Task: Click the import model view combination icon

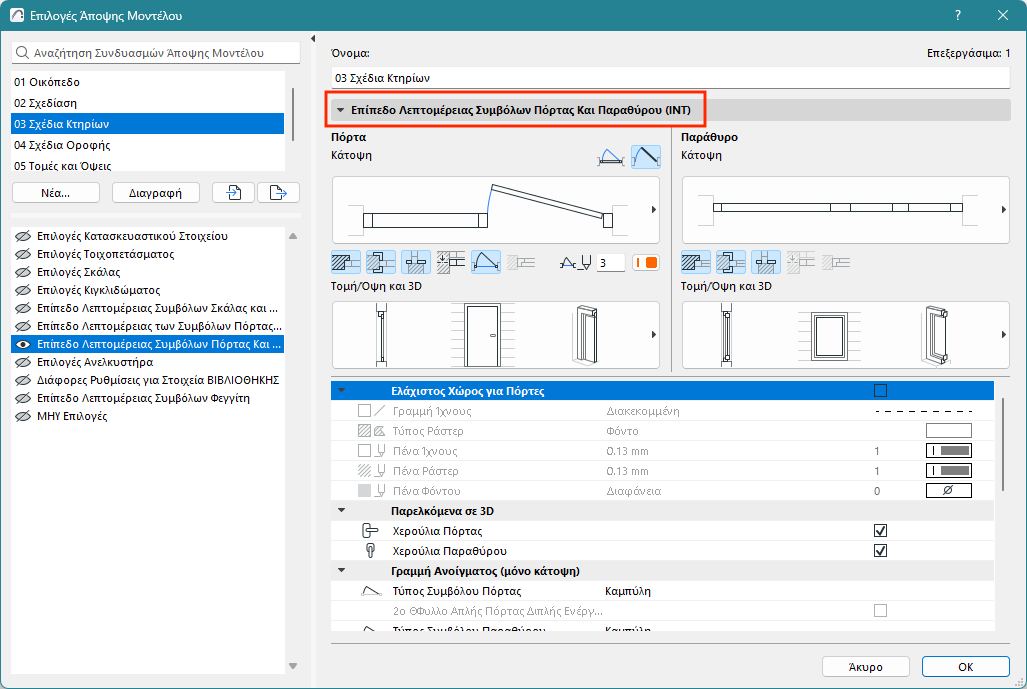Action: point(235,193)
